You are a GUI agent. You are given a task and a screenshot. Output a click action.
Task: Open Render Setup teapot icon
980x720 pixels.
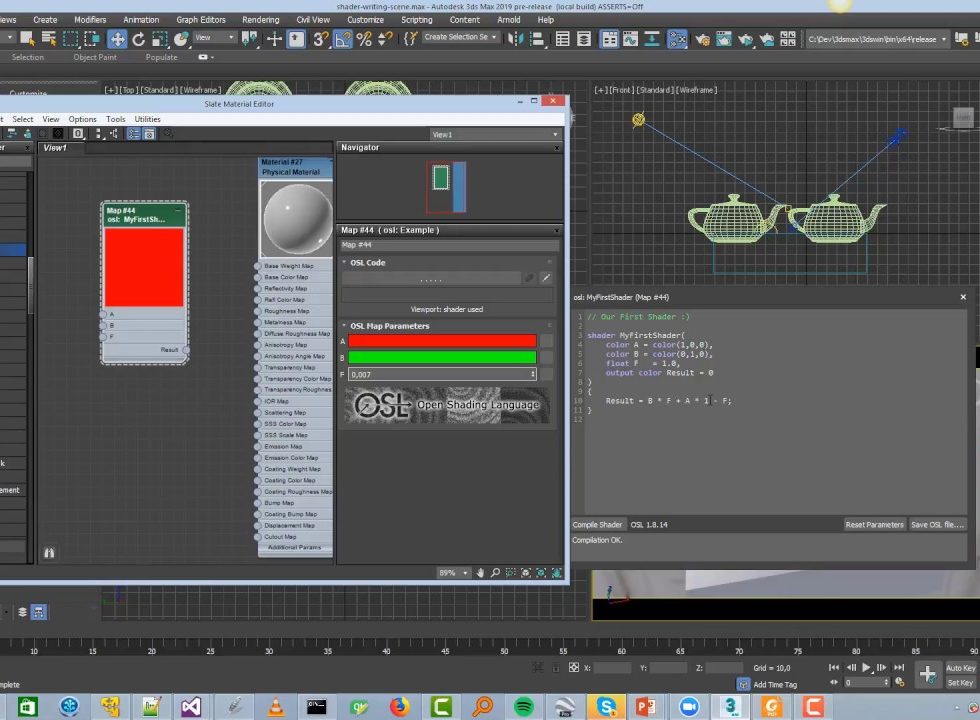click(x=702, y=39)
